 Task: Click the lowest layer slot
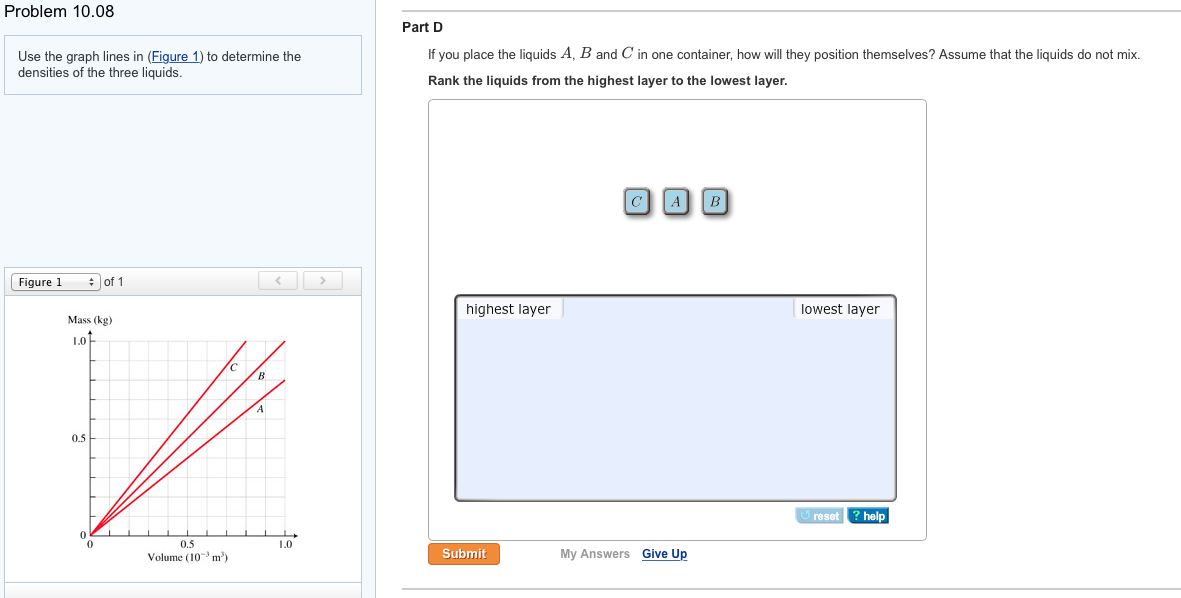click(x=841, y=308)
